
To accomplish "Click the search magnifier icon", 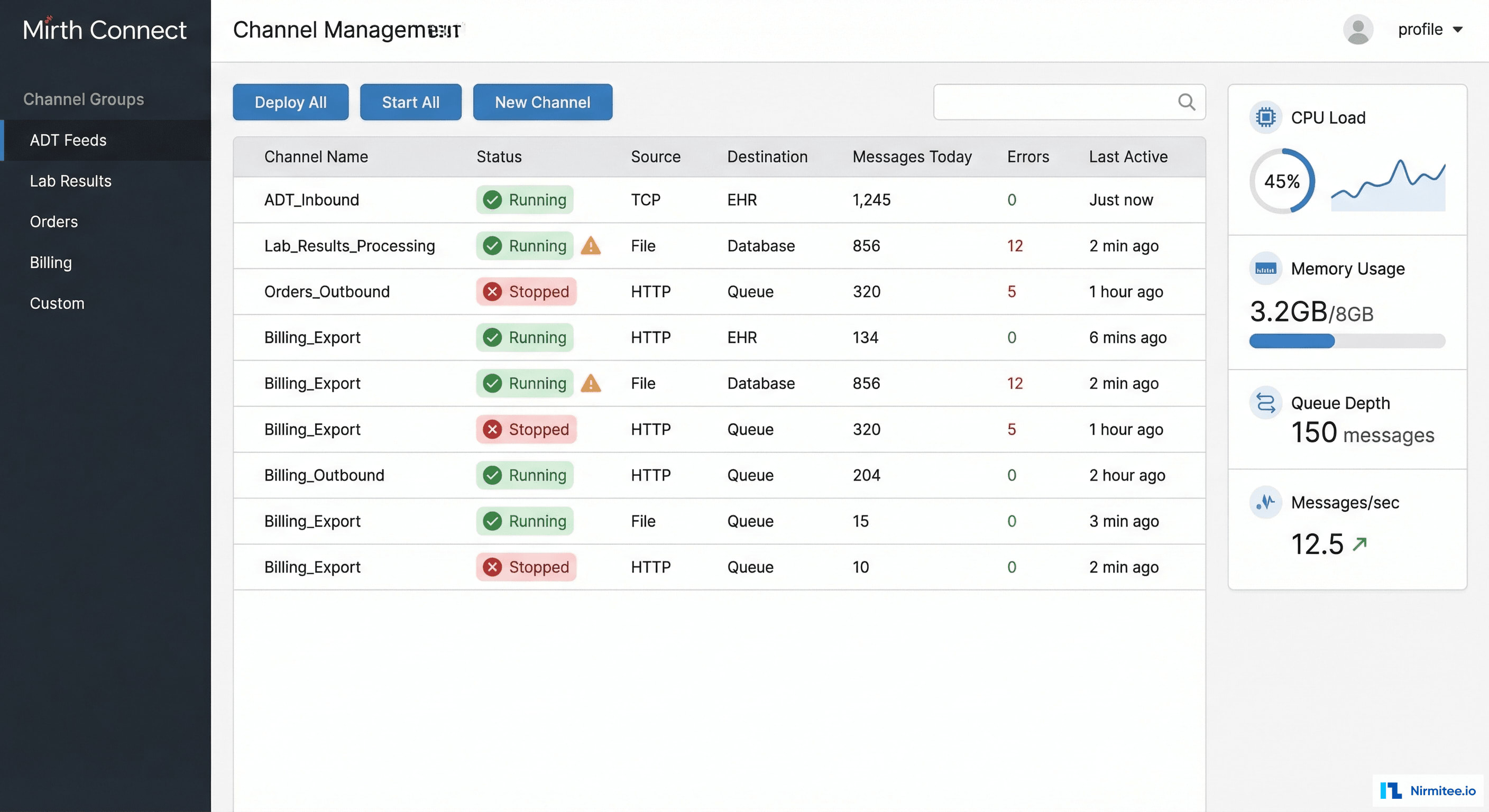I will click(1186, 101).
